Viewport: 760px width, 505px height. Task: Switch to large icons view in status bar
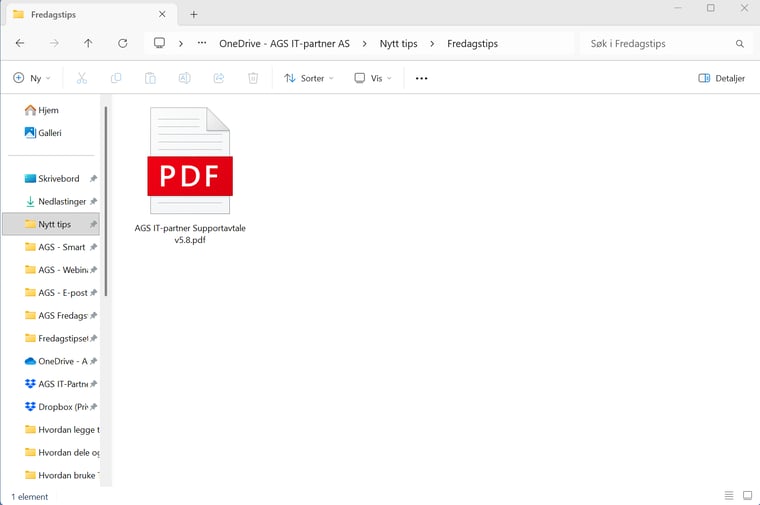click(746, 496)
